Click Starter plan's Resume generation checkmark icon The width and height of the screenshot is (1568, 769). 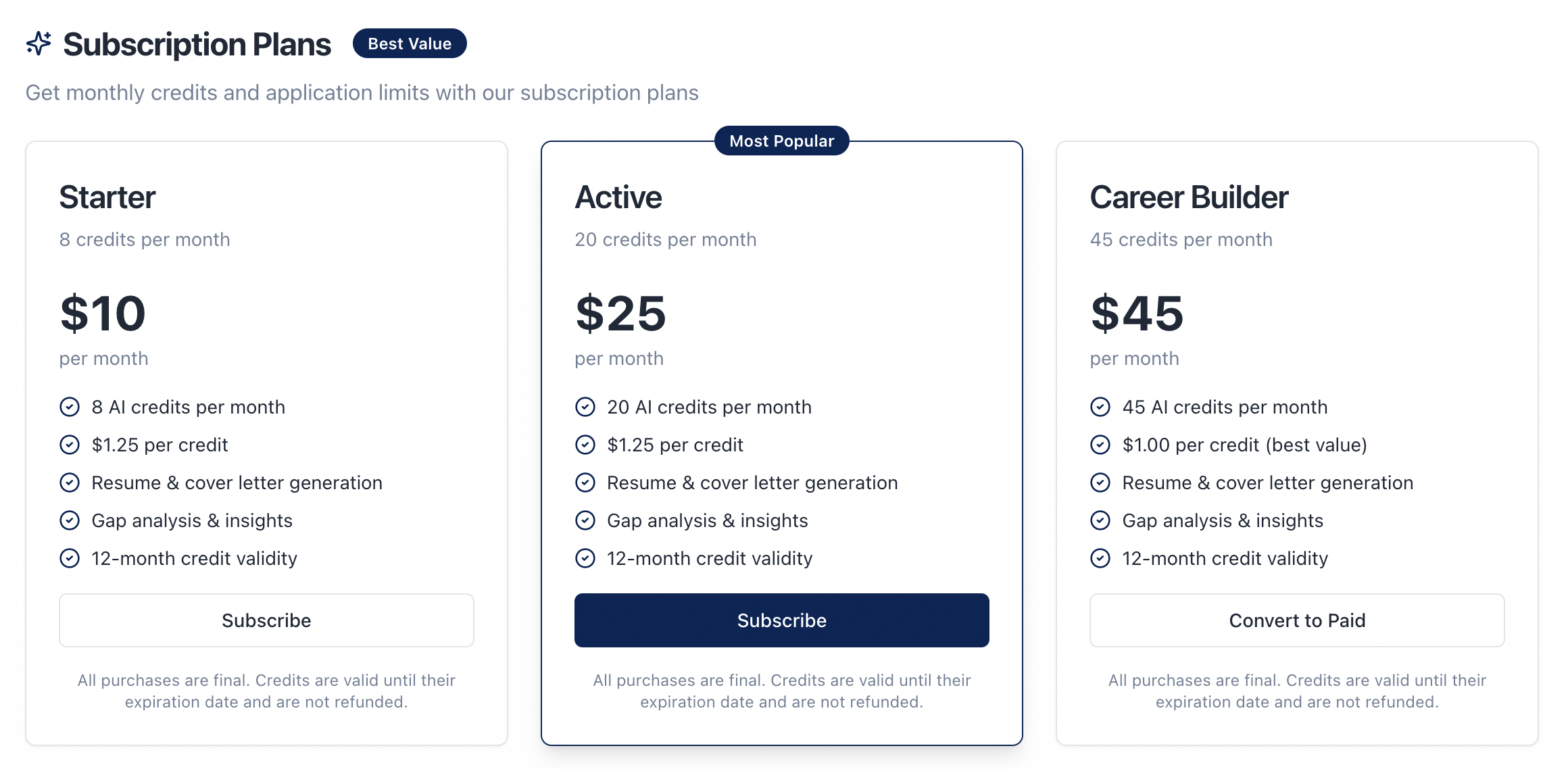70,482
